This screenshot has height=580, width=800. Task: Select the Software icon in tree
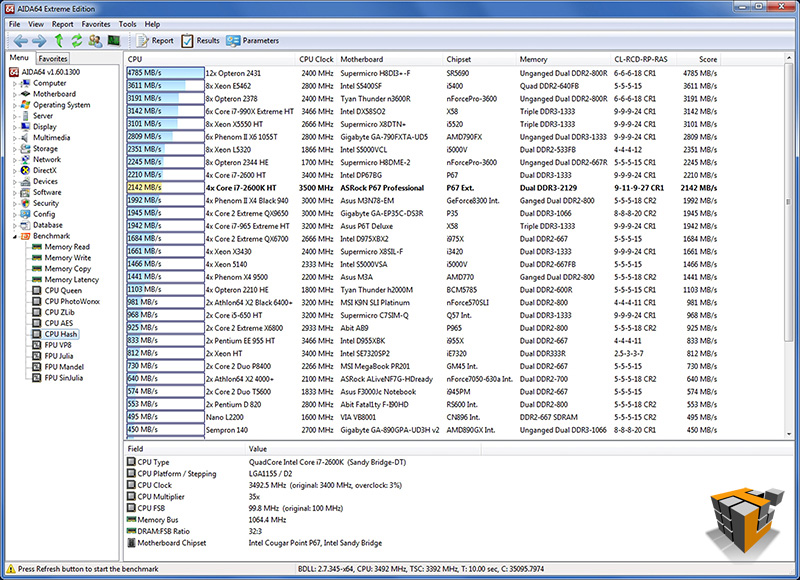[x=25, y=192]
